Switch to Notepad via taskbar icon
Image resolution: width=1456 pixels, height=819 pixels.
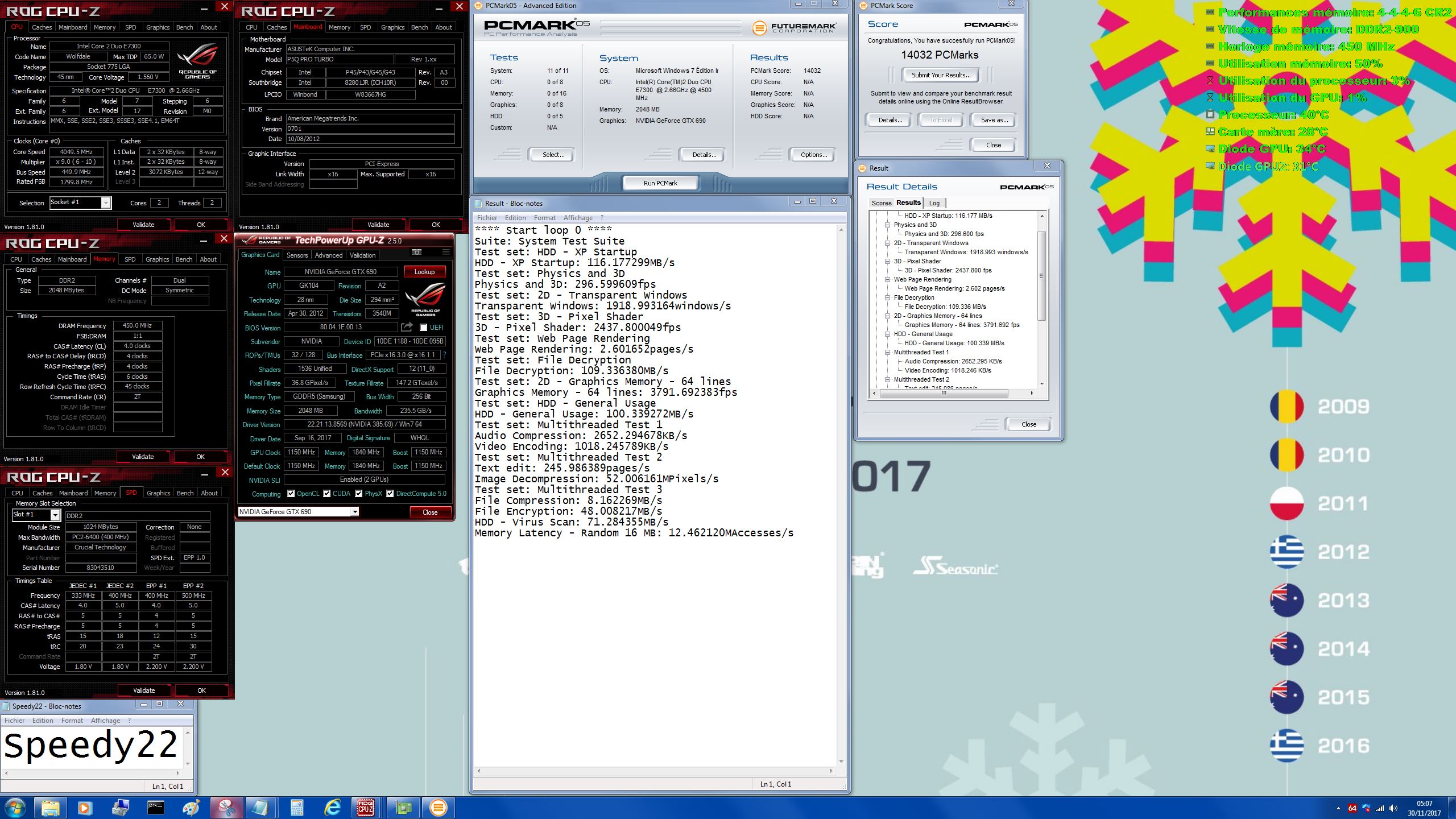pyautogui.click(x=261, y=808)
